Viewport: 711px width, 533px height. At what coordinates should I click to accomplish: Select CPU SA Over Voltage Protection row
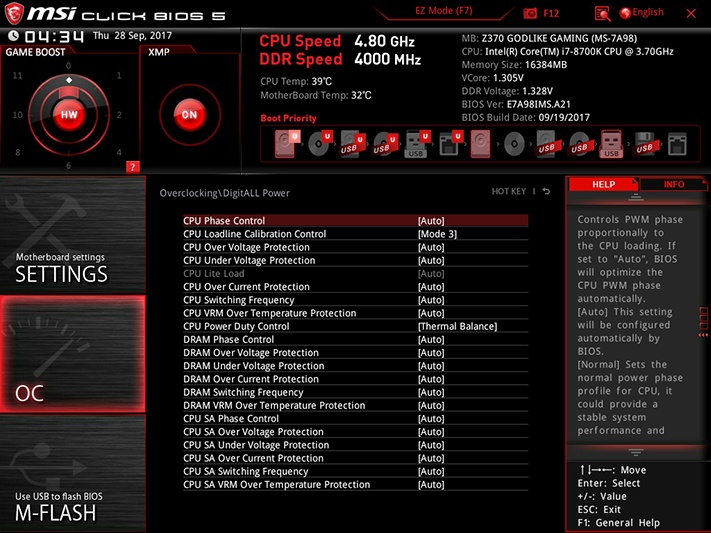[x=356, y=431]
